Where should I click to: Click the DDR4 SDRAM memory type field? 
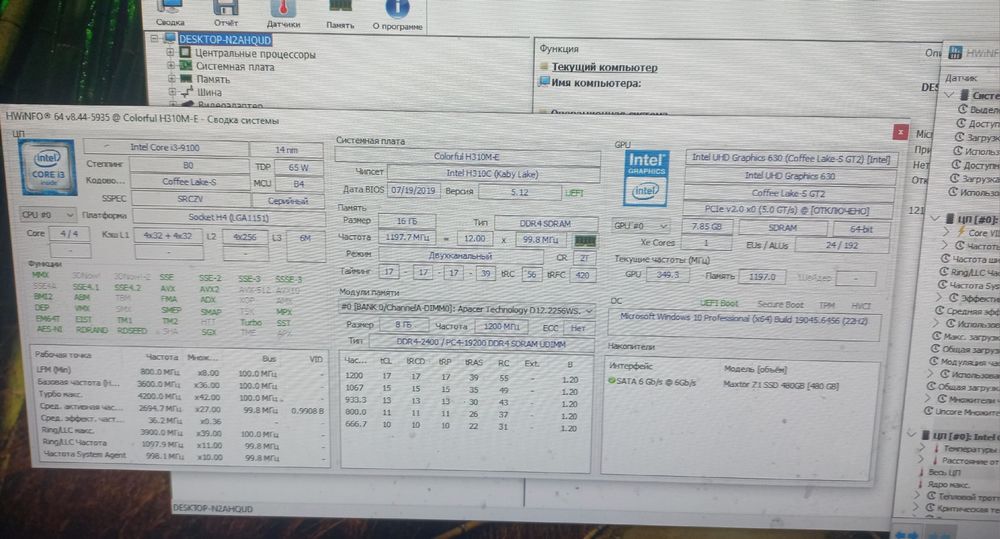coord(546,224)
